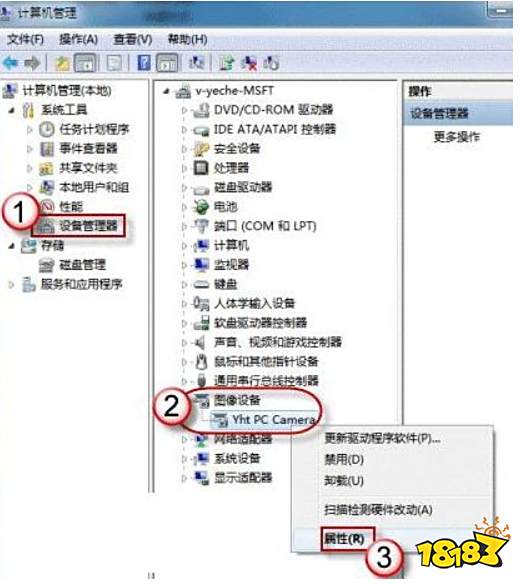Open 磁盘管理 under 存储

82,265
